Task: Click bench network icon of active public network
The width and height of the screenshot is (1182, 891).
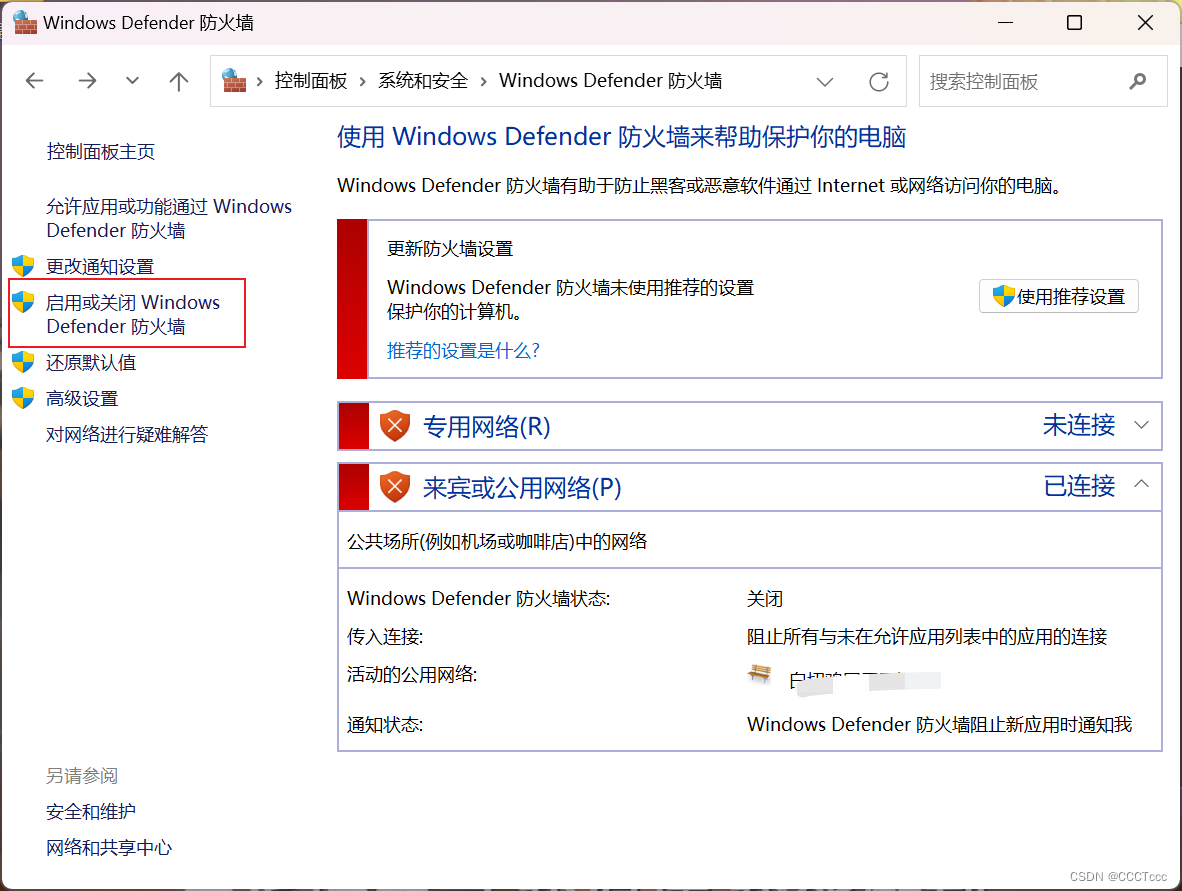Action: pos(760,673)
